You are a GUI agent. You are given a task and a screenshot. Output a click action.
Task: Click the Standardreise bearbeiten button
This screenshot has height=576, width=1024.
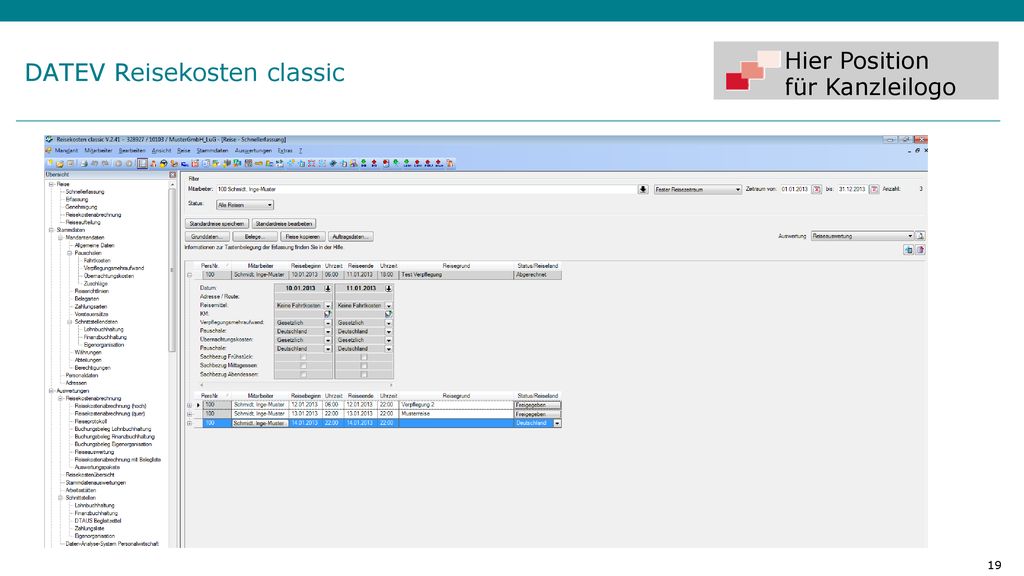[x=284, y=223]
